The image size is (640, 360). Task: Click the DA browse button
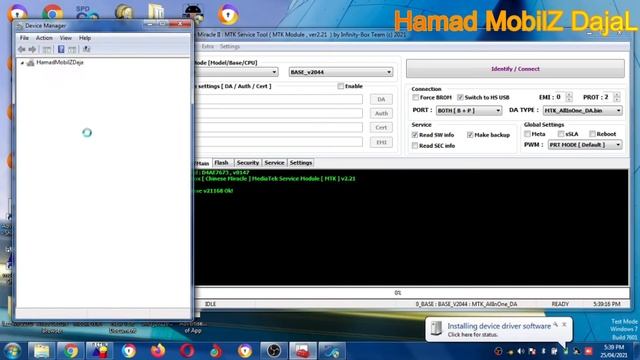(x=381, y=99)
